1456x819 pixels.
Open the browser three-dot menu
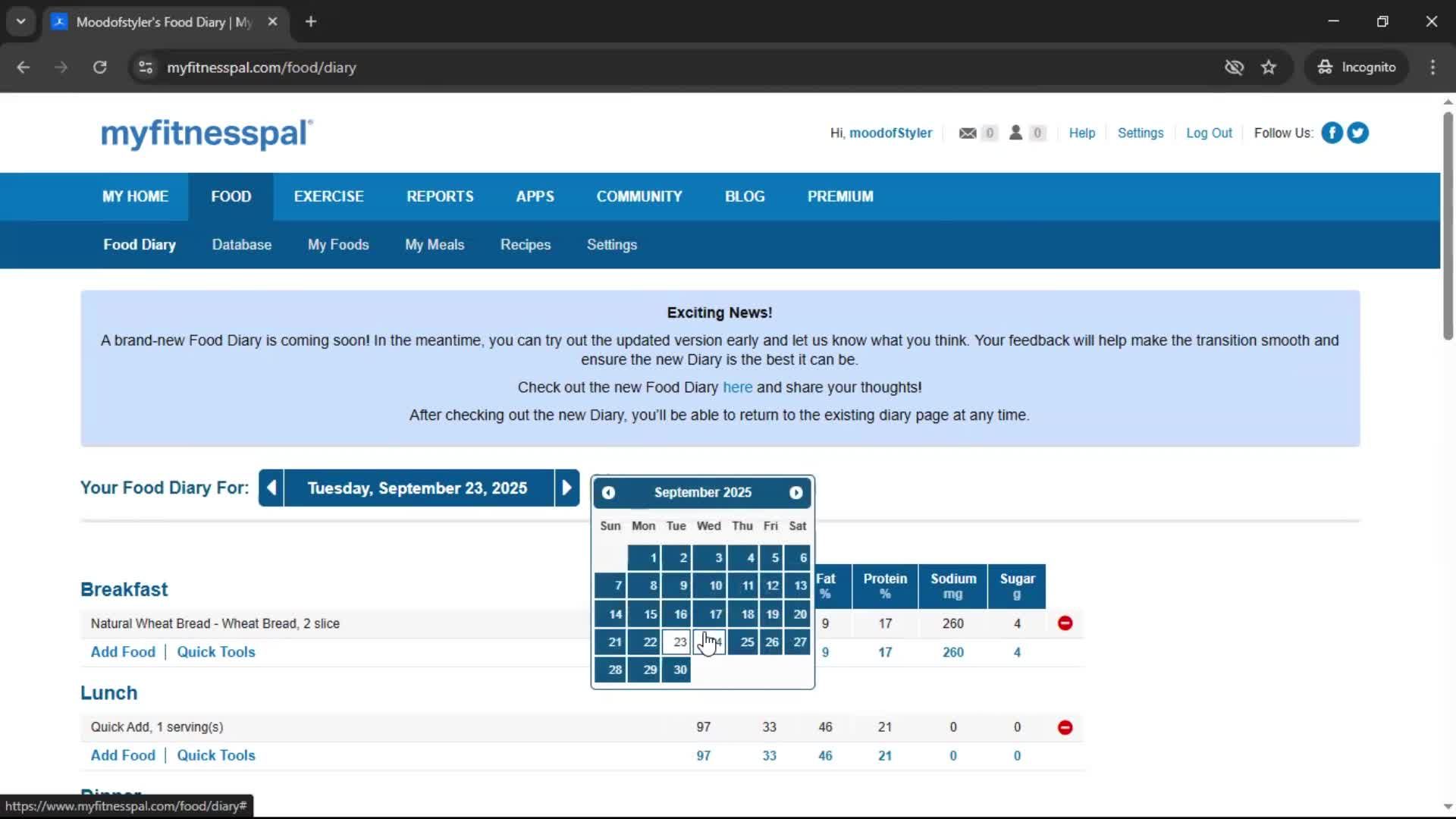click(1432, 67)
